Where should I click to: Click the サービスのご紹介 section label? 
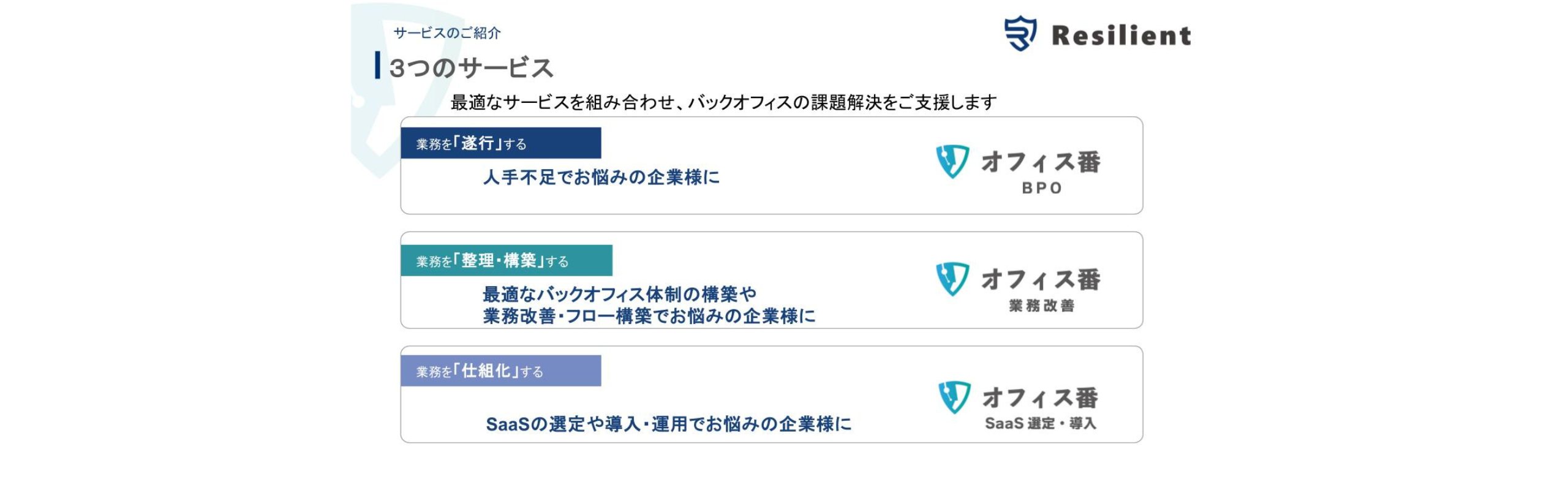pyautogui.click(x=447, y=33)
